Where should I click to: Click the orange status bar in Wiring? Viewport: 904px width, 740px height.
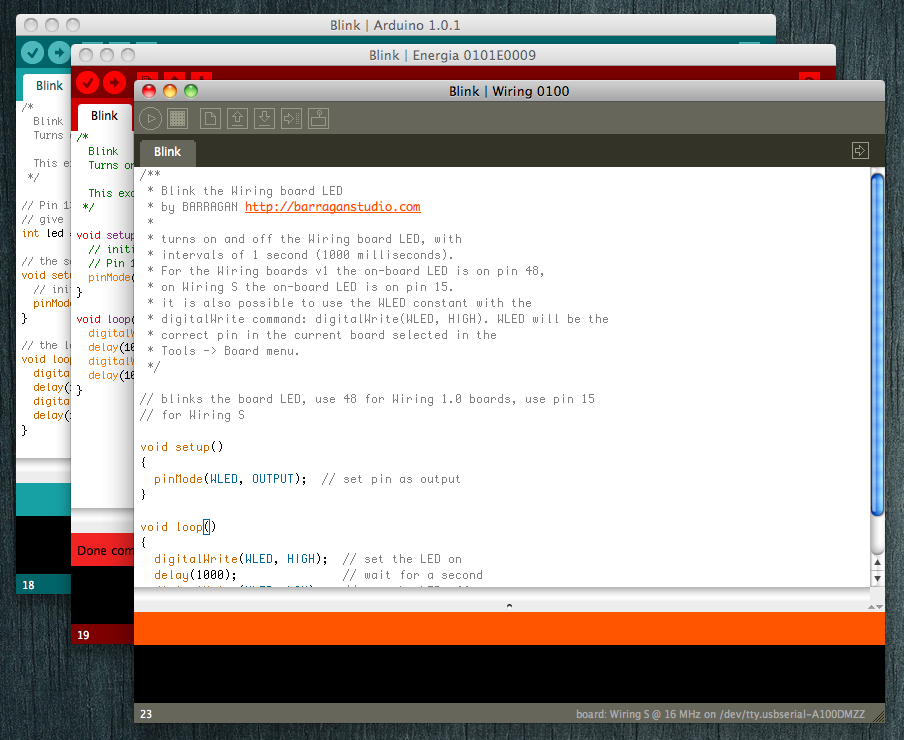[x=509, y=628]
